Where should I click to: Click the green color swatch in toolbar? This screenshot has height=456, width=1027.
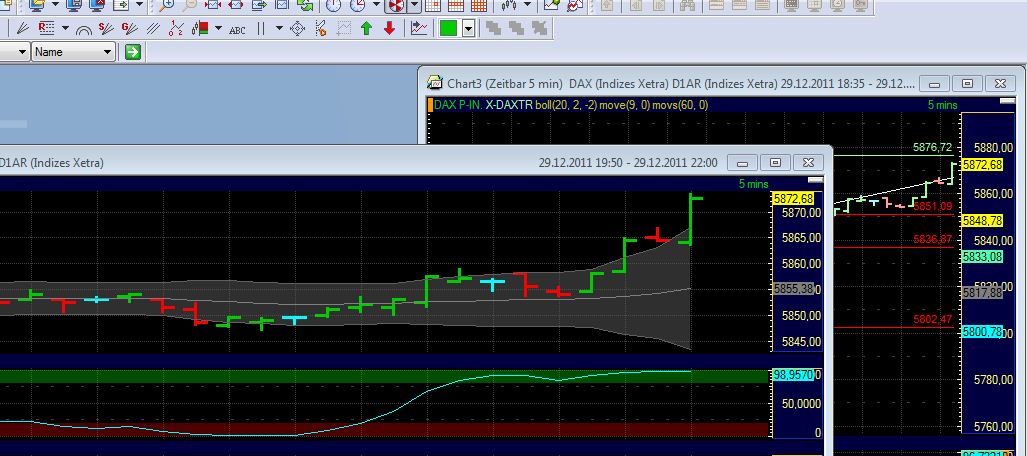(447, 28)
